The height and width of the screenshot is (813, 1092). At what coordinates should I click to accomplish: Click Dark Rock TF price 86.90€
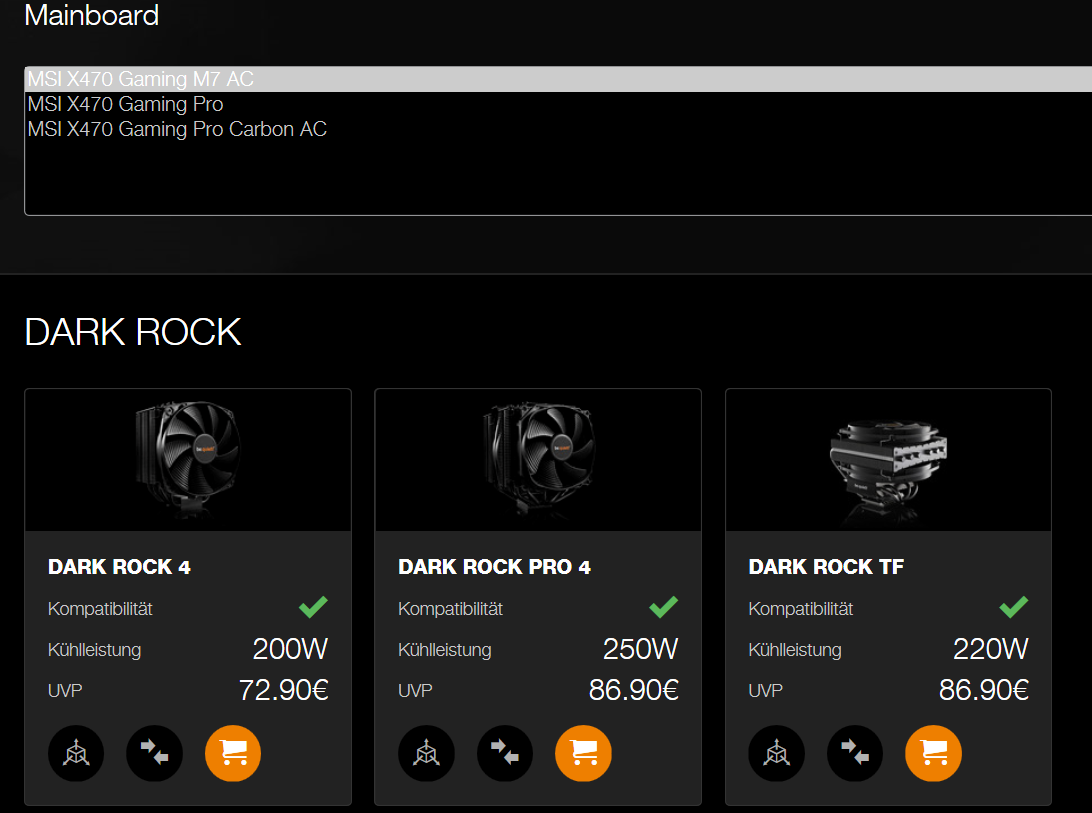point(984,690)
